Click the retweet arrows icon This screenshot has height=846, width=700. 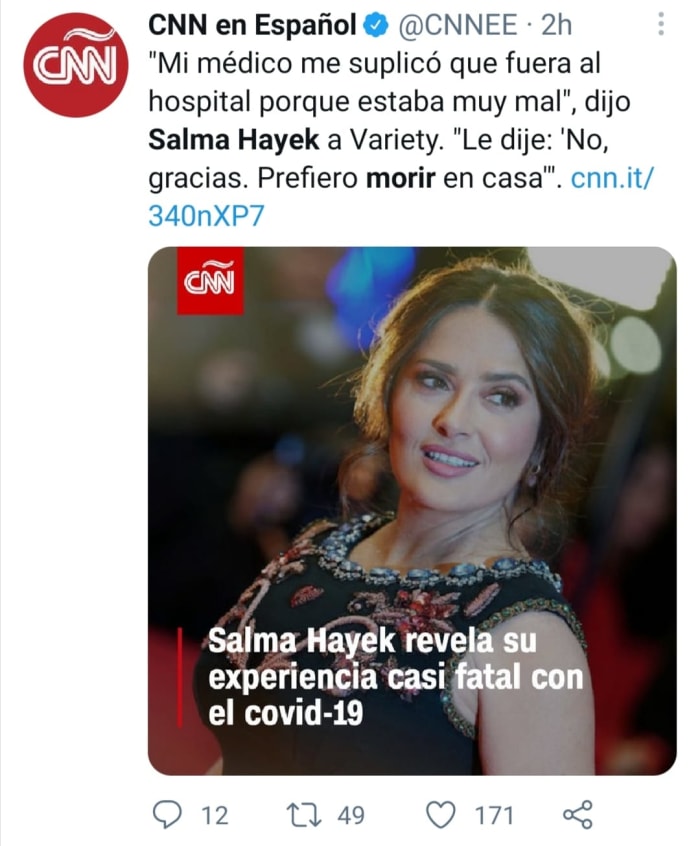point(301,814)
